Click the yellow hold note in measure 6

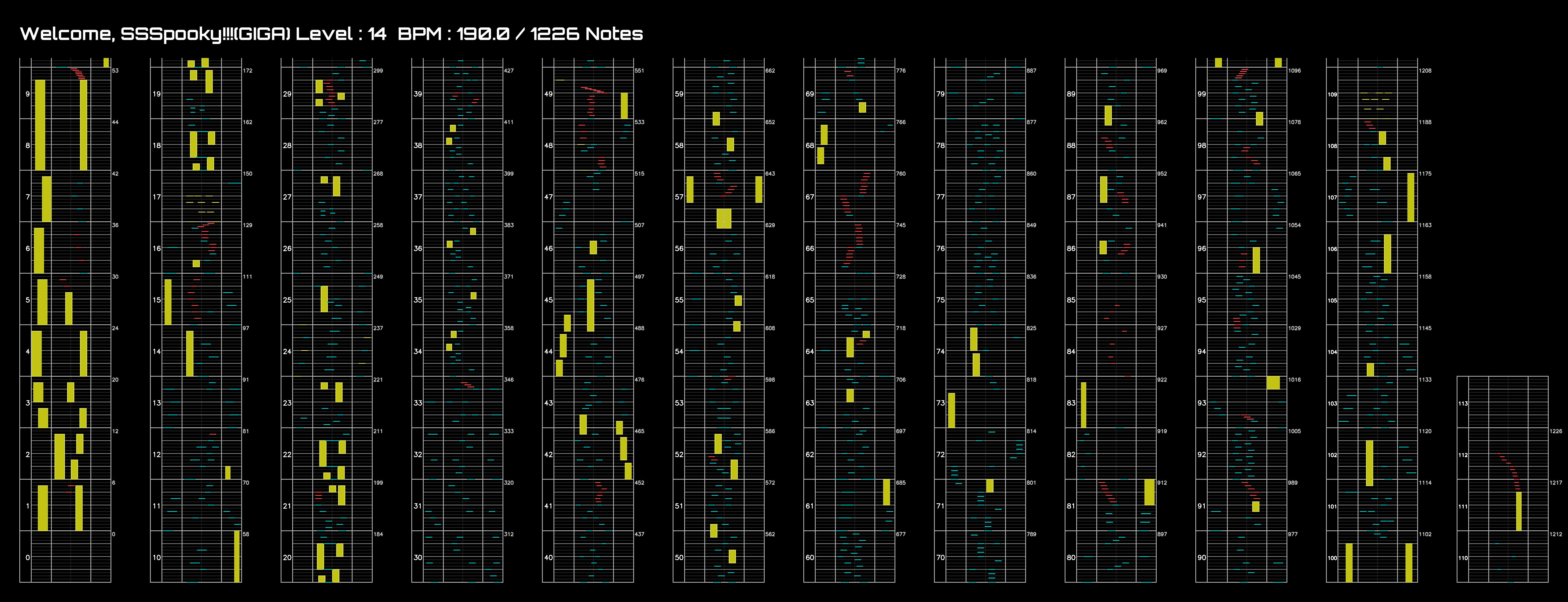pos(39,250)
